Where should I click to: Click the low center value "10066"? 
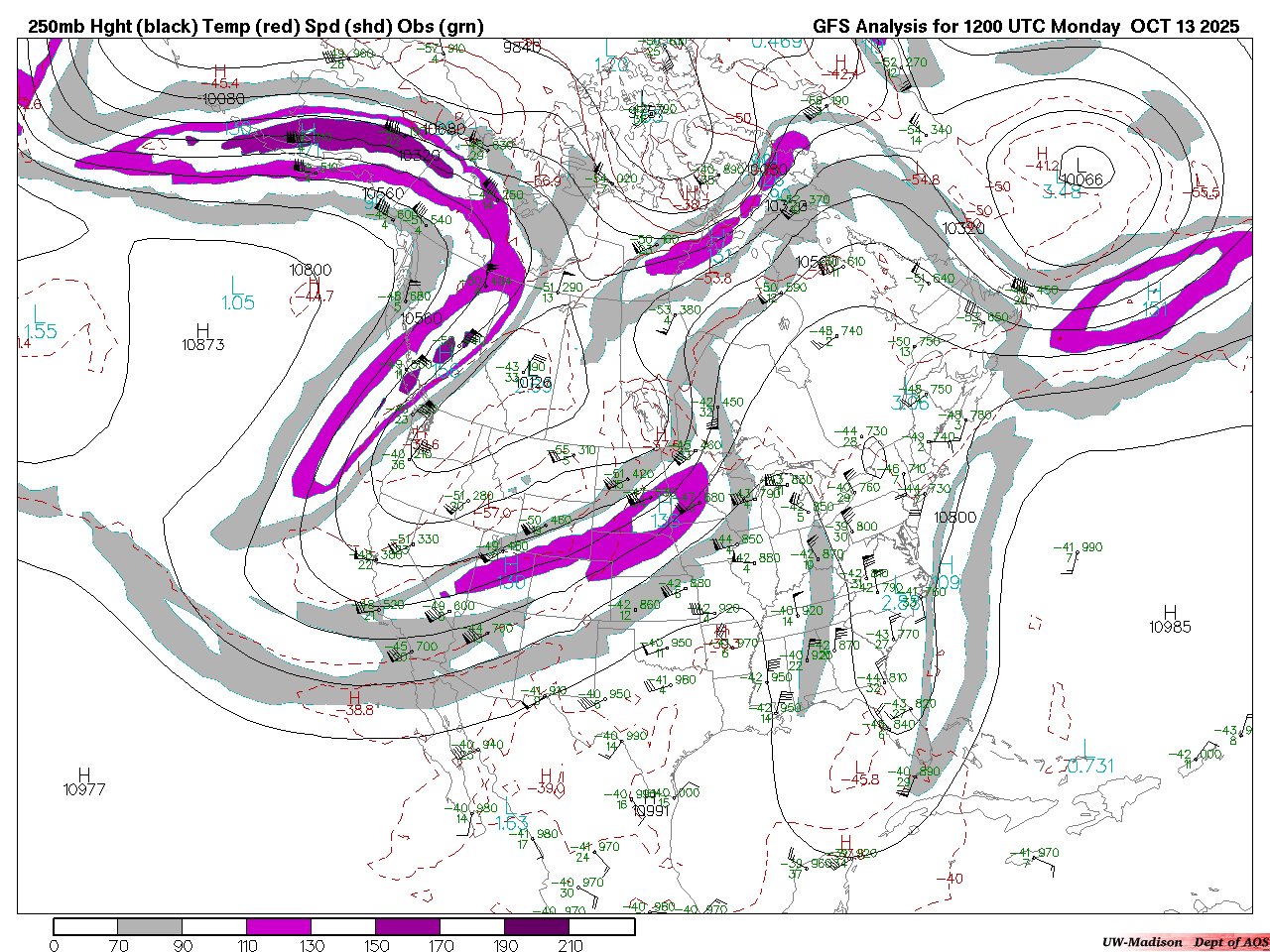(1080, 179)
